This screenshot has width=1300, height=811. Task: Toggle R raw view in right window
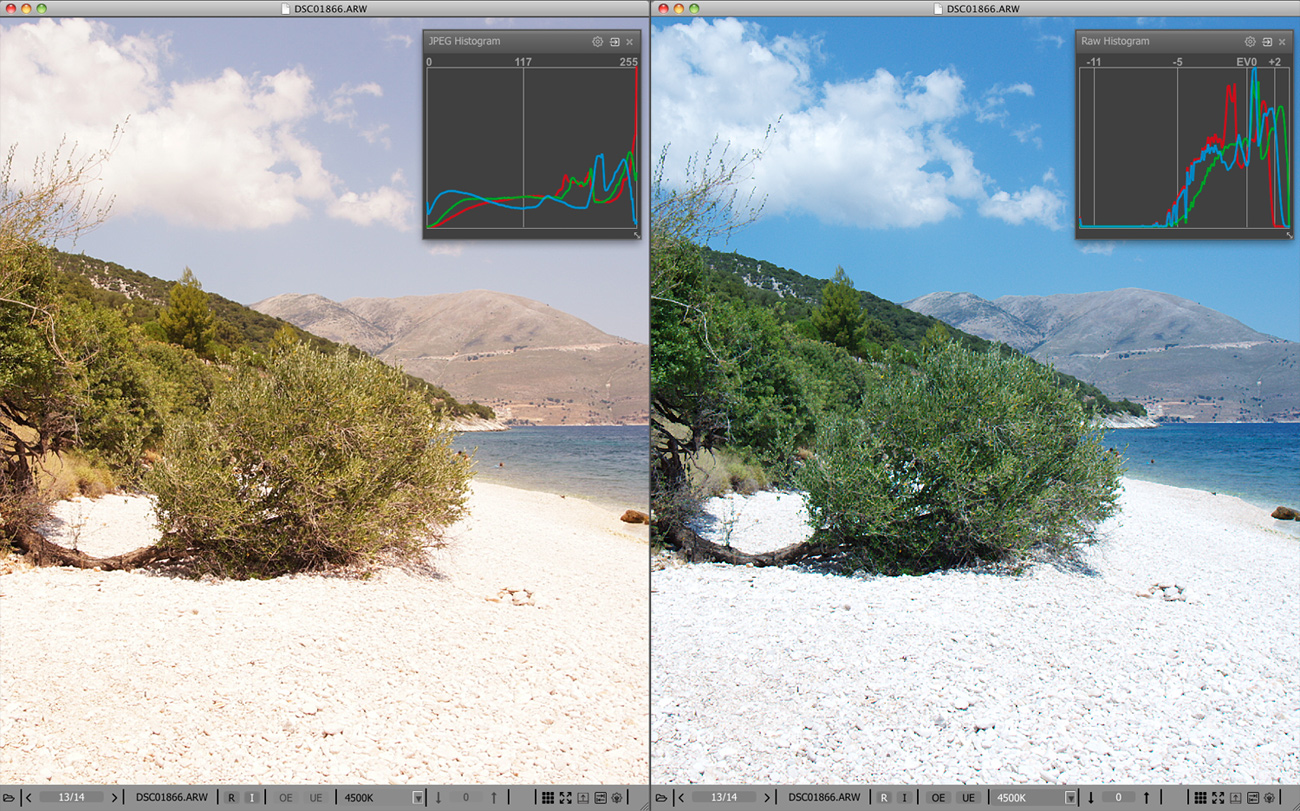(x=883, y=797)
